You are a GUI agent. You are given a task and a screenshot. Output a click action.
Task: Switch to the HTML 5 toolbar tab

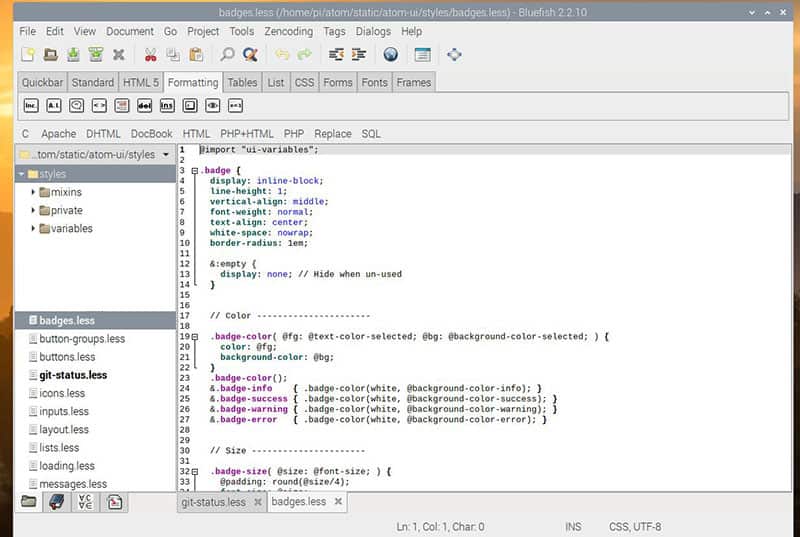point(140,82)
